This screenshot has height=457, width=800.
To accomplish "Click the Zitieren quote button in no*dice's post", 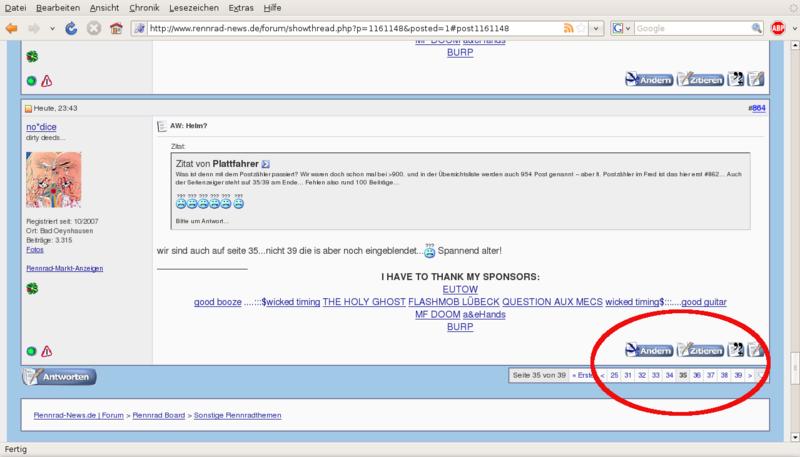I will coord(699,350).
